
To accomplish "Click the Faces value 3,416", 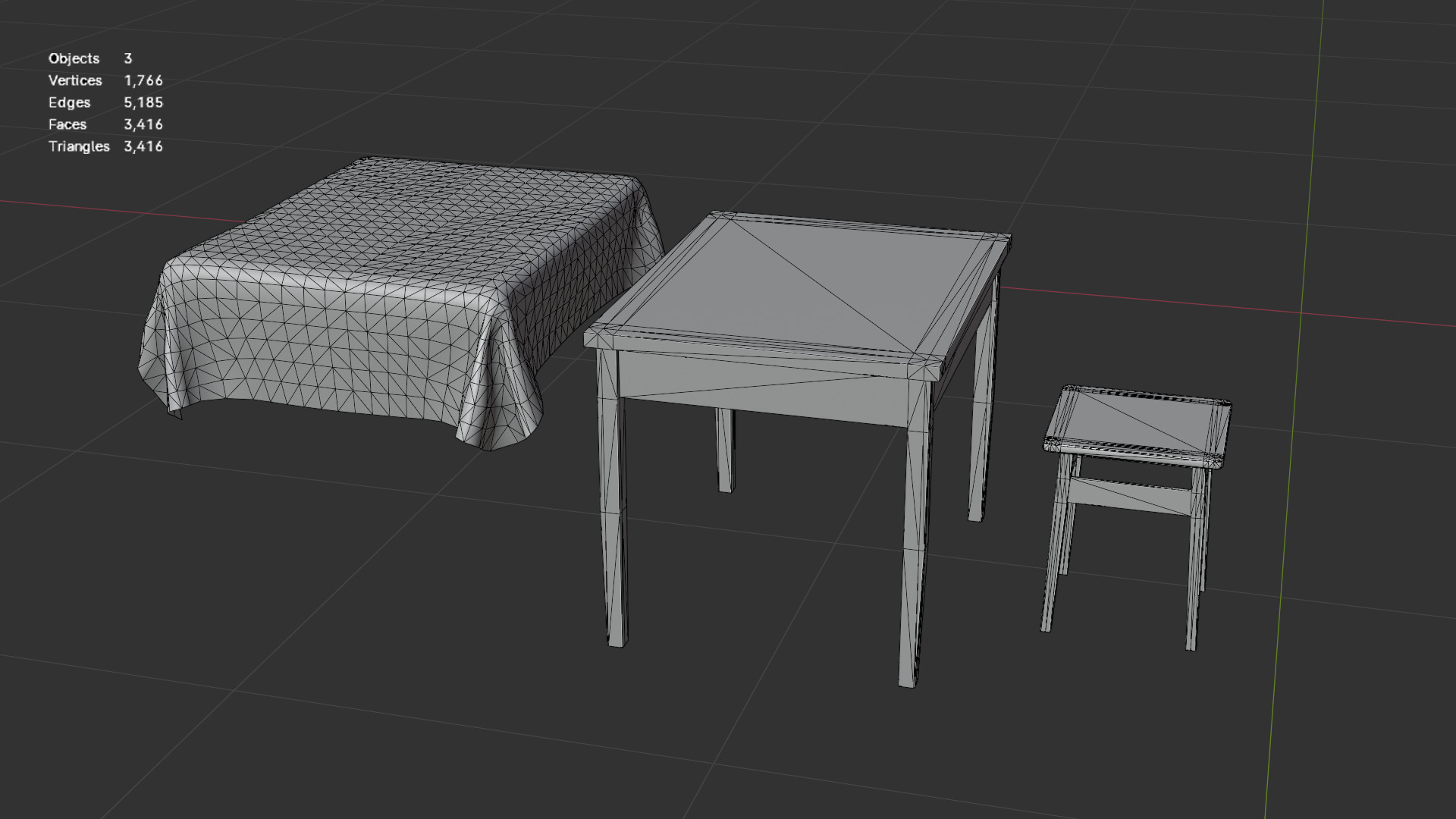I will click(143, 124).
